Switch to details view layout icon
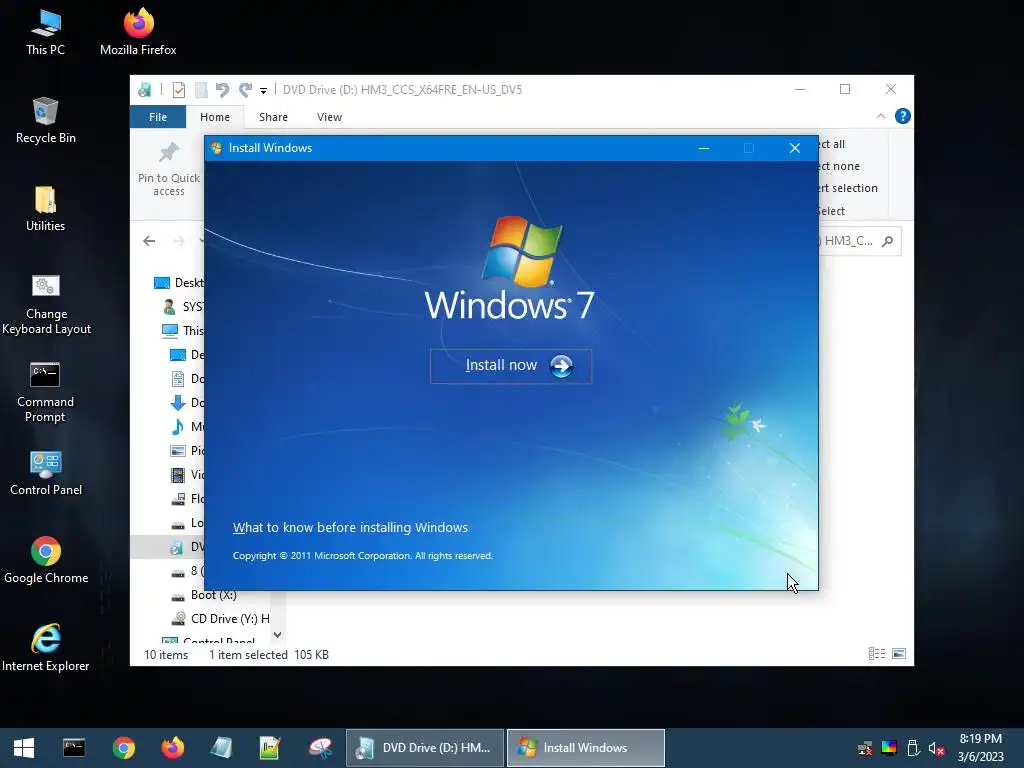 pyautogui.click(x=877, y=654)
